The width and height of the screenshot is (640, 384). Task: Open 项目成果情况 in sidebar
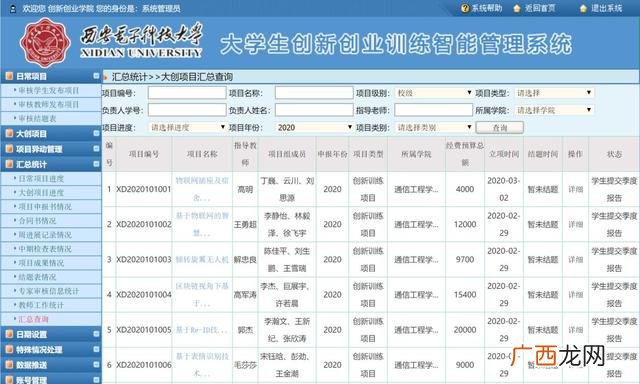pyautogui.click(x=41, y=263)
